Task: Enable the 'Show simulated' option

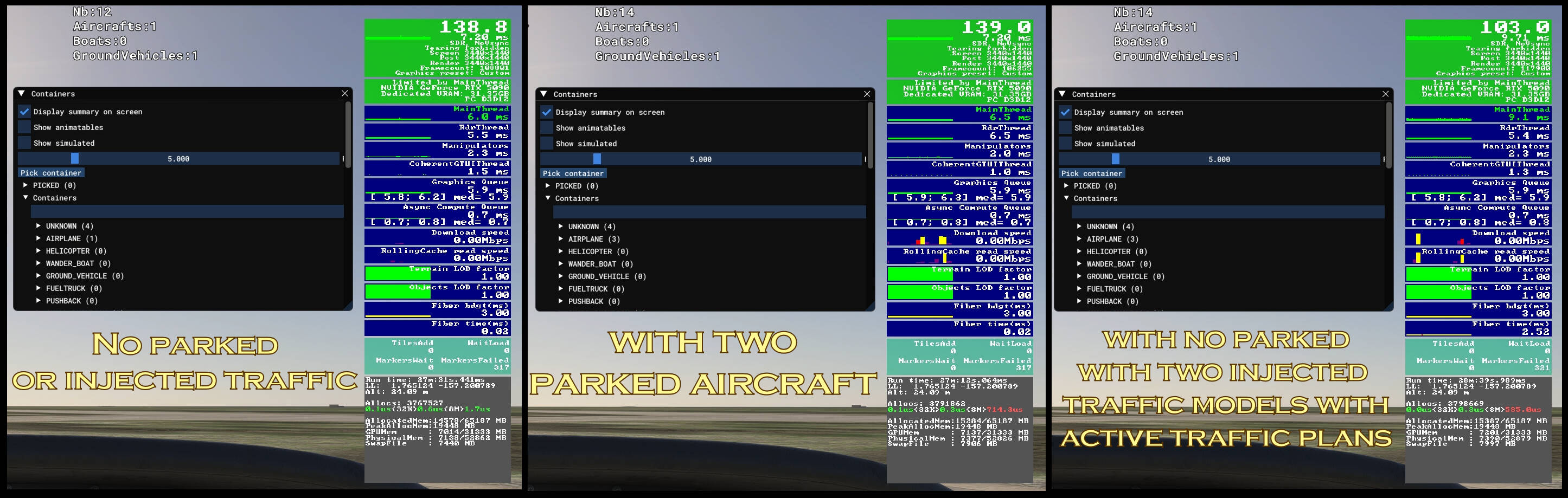Action: pos(23,143)
